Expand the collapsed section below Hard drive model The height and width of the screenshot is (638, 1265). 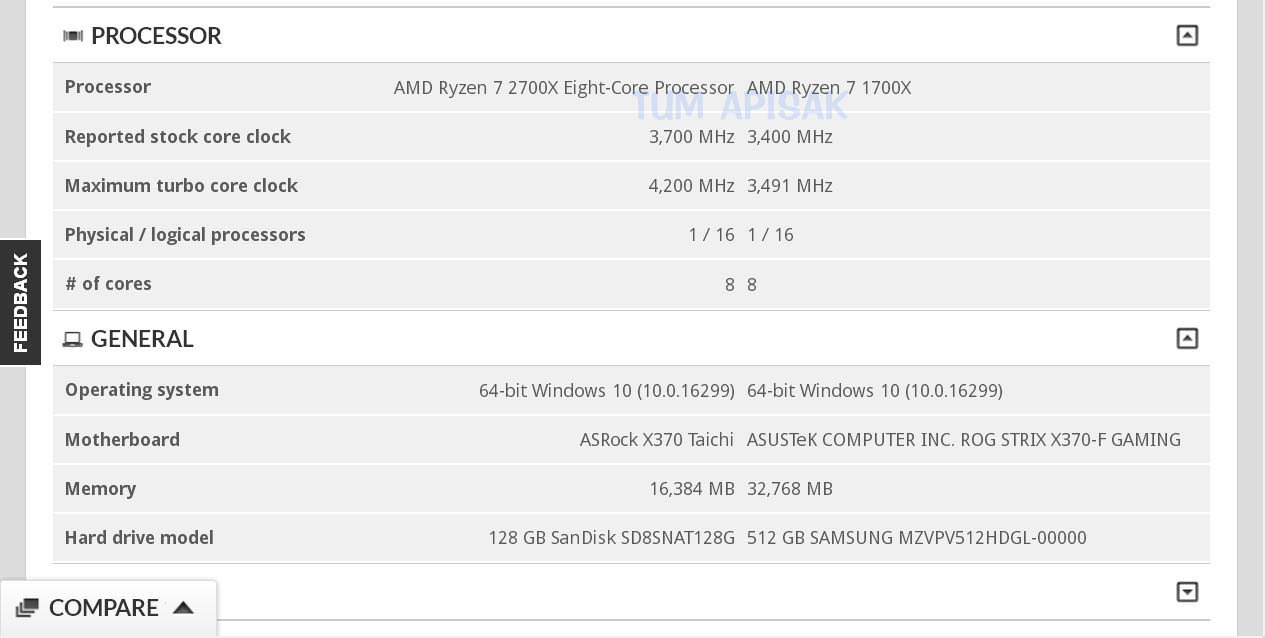1187,592
